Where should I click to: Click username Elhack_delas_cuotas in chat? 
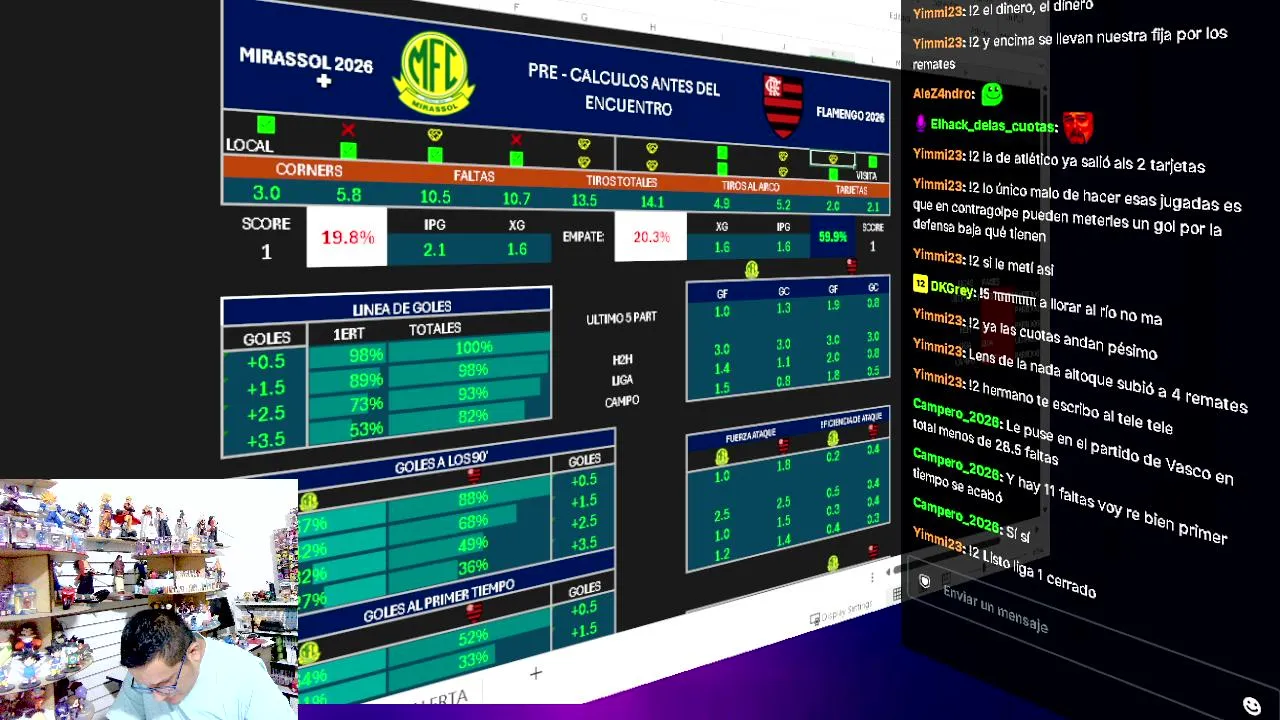click(x=993, y=127)
